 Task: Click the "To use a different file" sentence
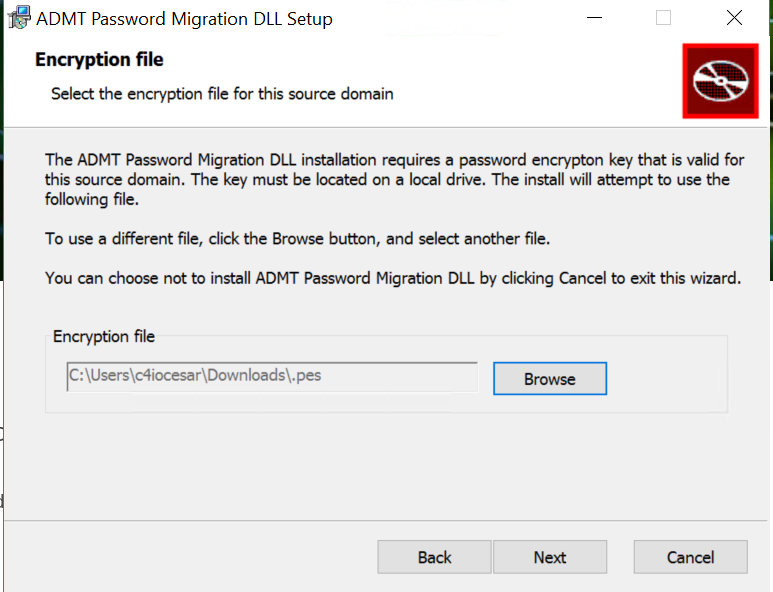pyautogui.click(x=298, y=239)
